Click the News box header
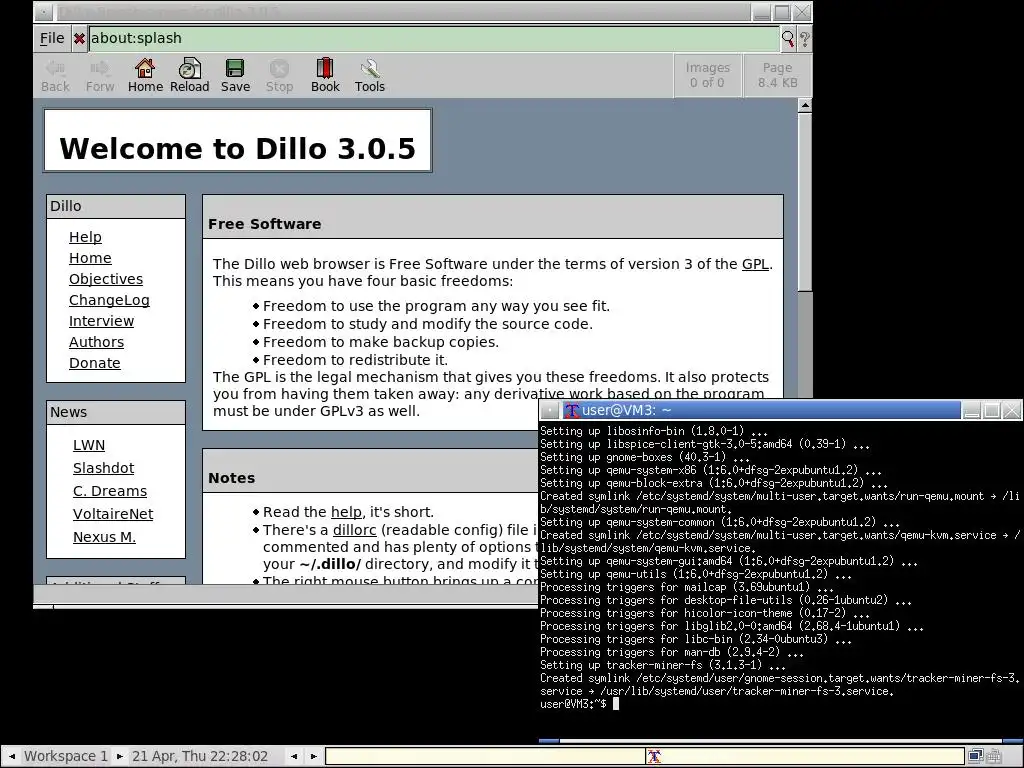Screen dimensions: 1024x768 click(x=116, y=412)
